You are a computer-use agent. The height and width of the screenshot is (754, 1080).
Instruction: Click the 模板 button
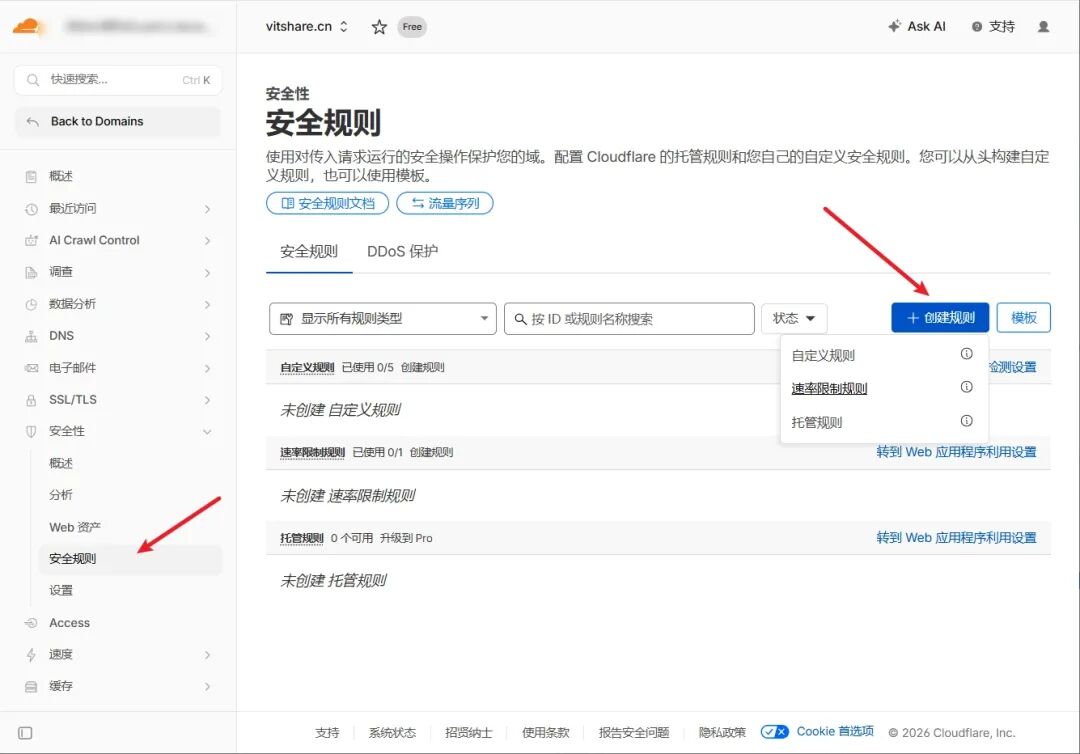click(x=1024, y=317)
